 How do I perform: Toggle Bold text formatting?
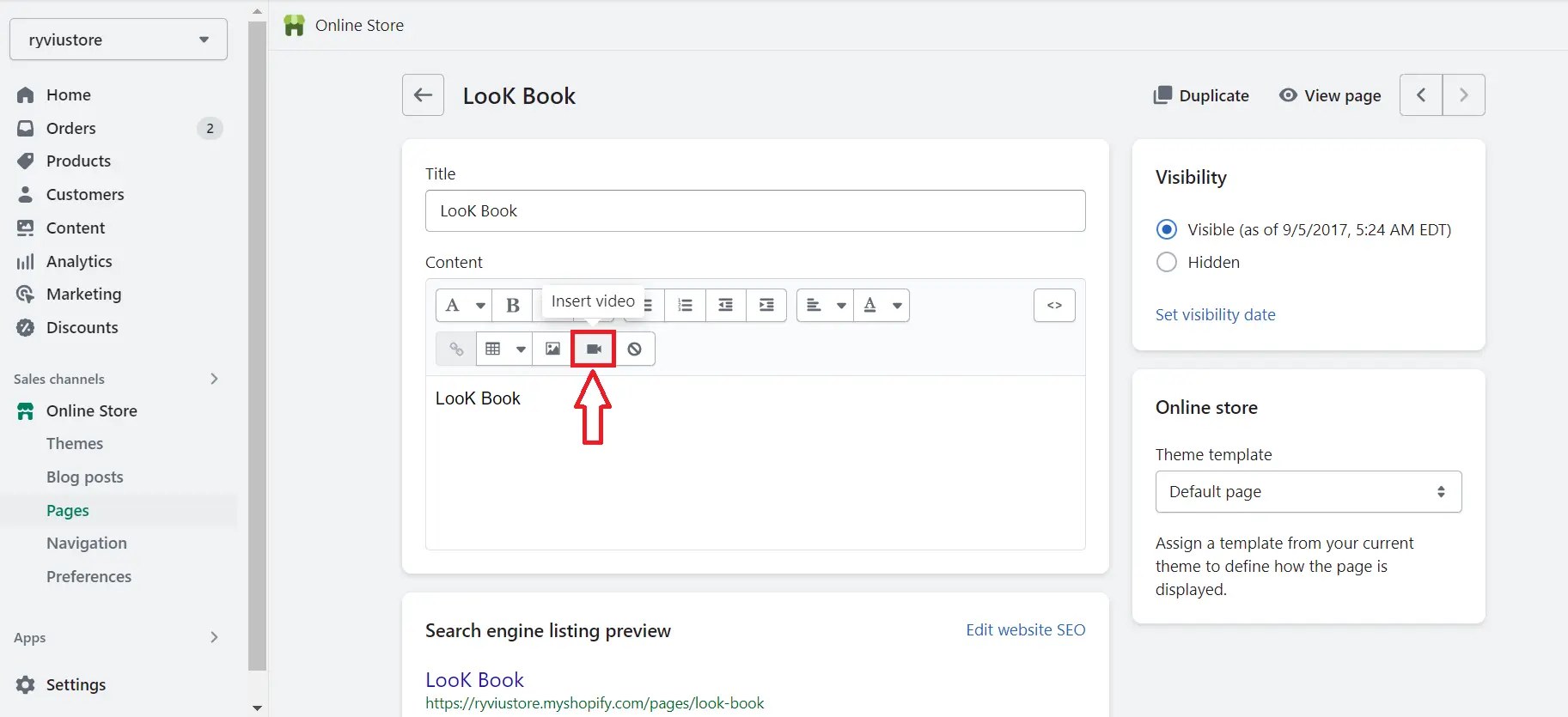513,306
